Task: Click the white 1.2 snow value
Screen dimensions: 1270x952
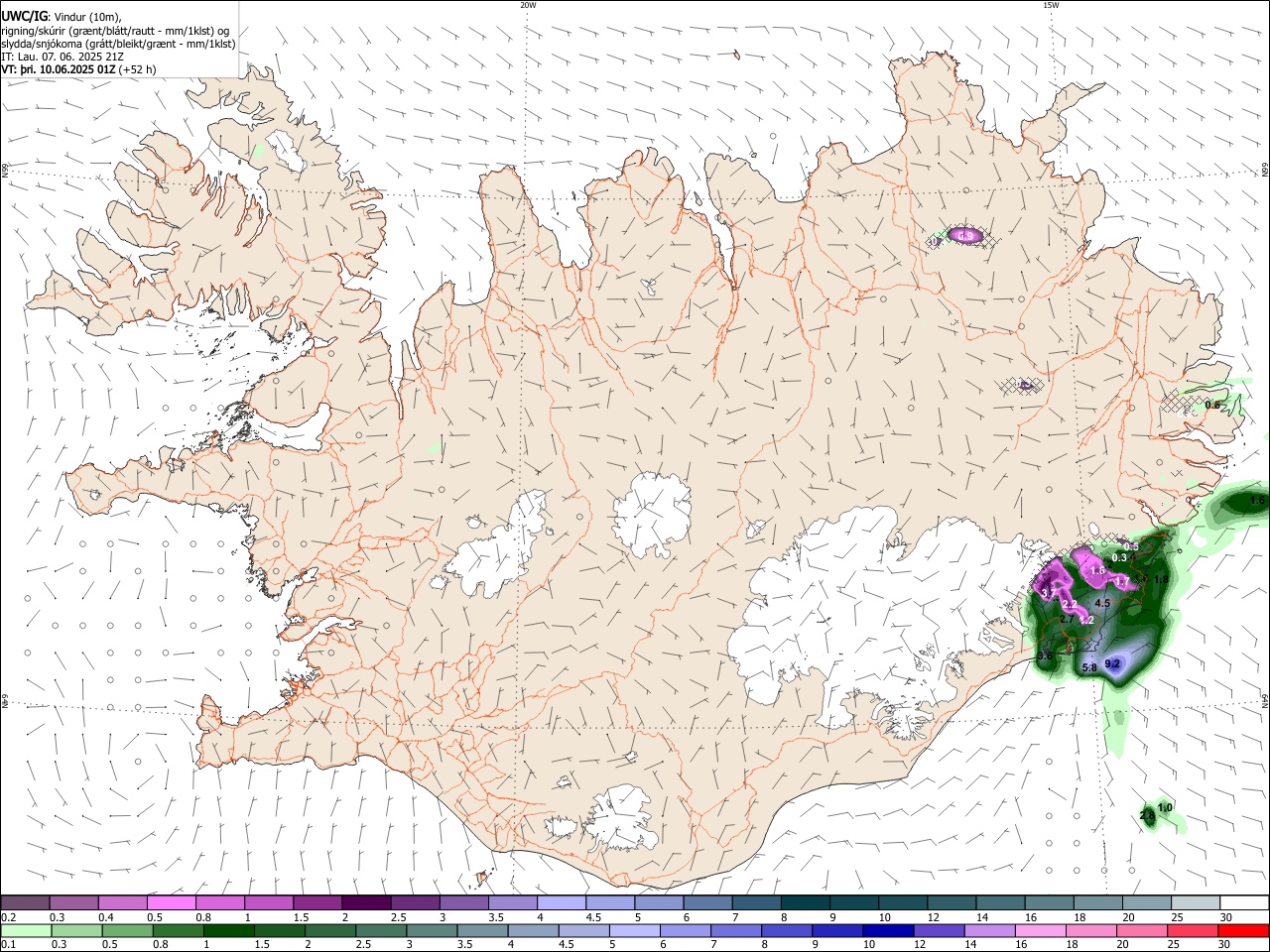Action: pyautogui.click(x=1086, y=619)
